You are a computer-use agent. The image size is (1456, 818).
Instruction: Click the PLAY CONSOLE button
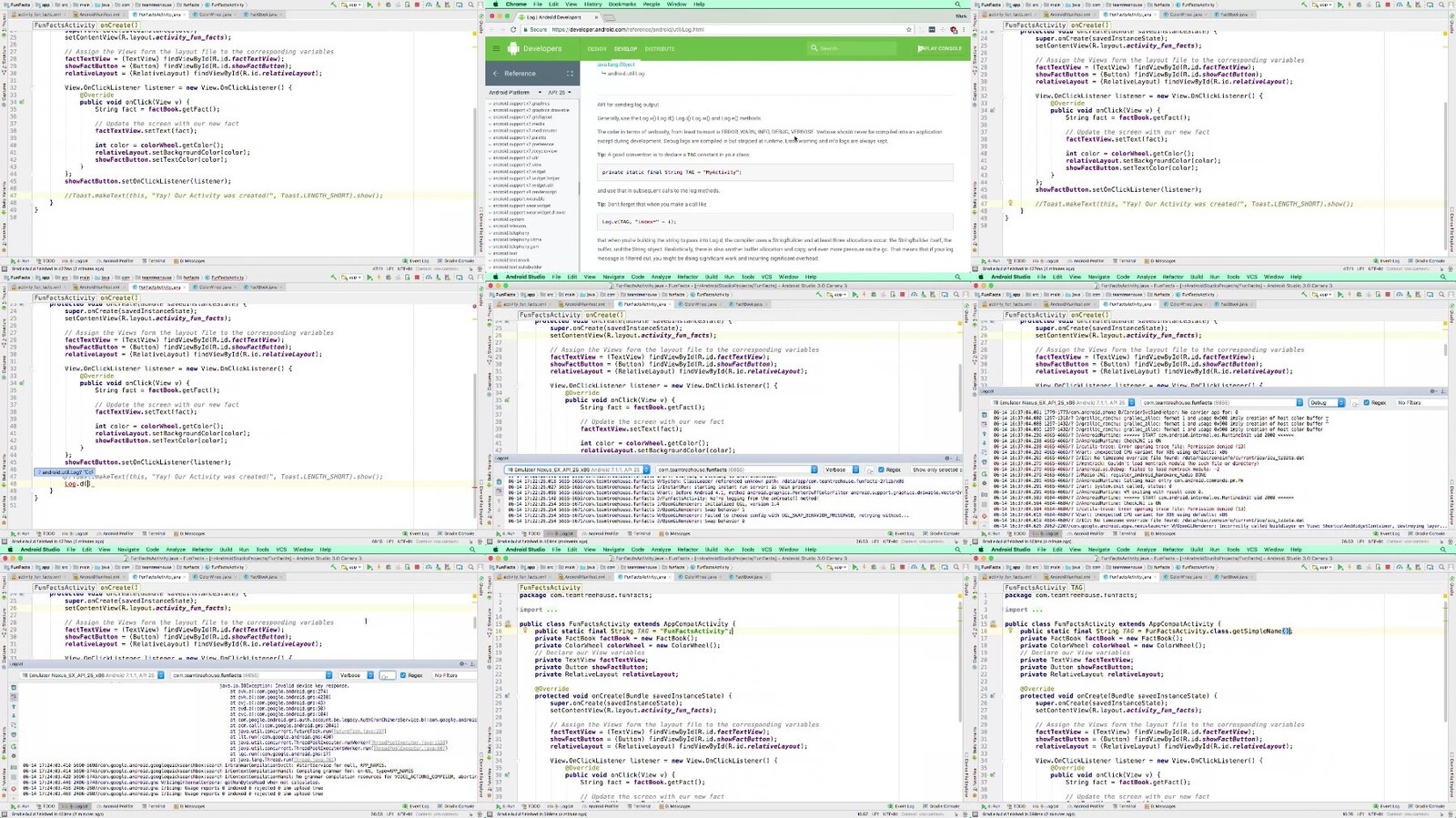tap(940, 48)
